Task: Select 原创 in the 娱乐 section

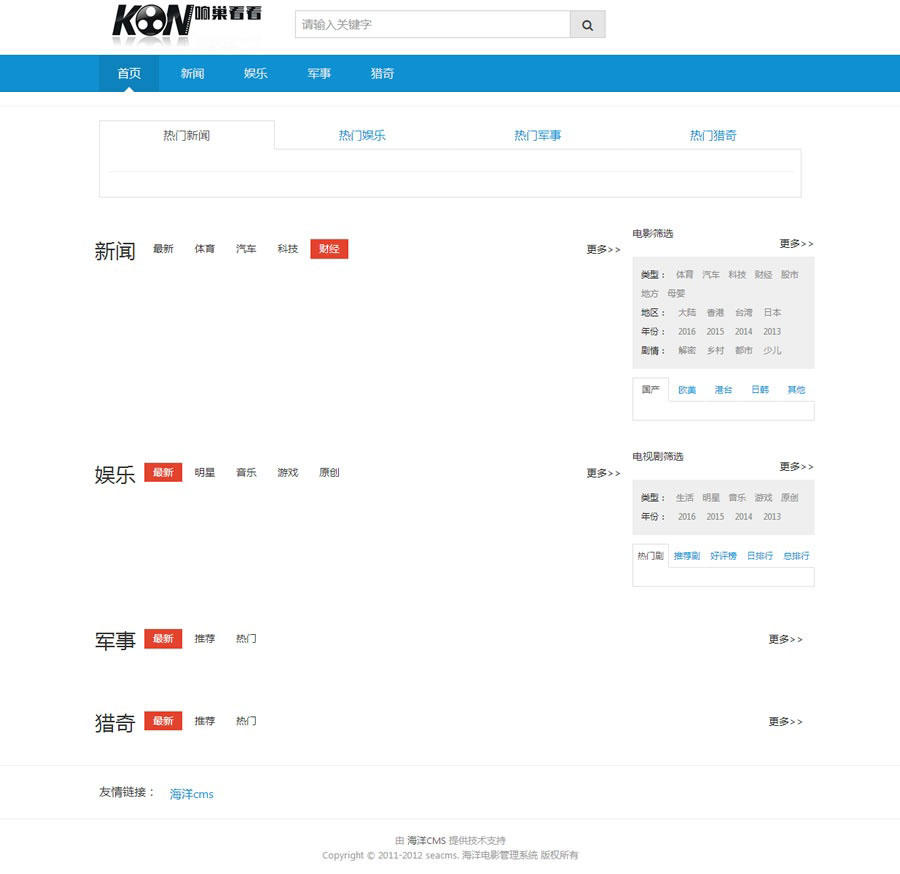Action: (x=329, y=472)
